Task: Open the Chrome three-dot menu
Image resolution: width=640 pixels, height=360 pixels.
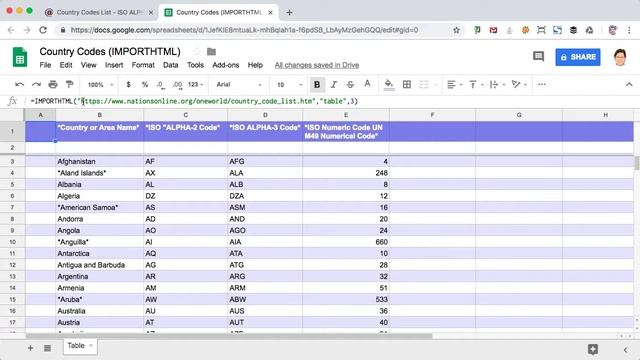Action: [x=629, y=30]
